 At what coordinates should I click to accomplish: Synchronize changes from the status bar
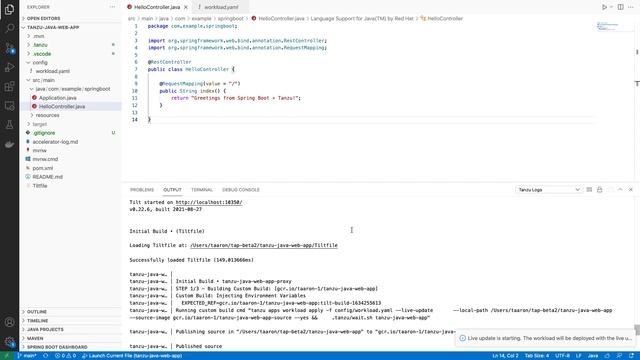[46, 356]
